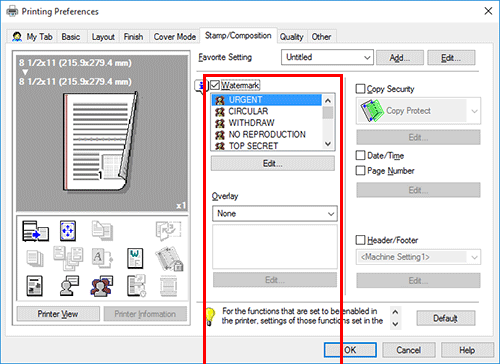Viewport: 500px width, 364px height.
Task: Click the green Copy Protect icon
Action: 372,111
